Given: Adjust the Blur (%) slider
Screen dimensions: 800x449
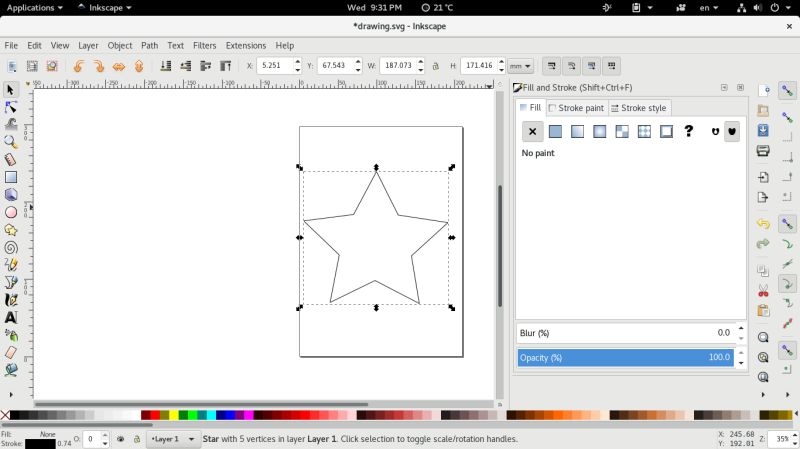Looking at the screenshot, I should (x=626, y=333).
